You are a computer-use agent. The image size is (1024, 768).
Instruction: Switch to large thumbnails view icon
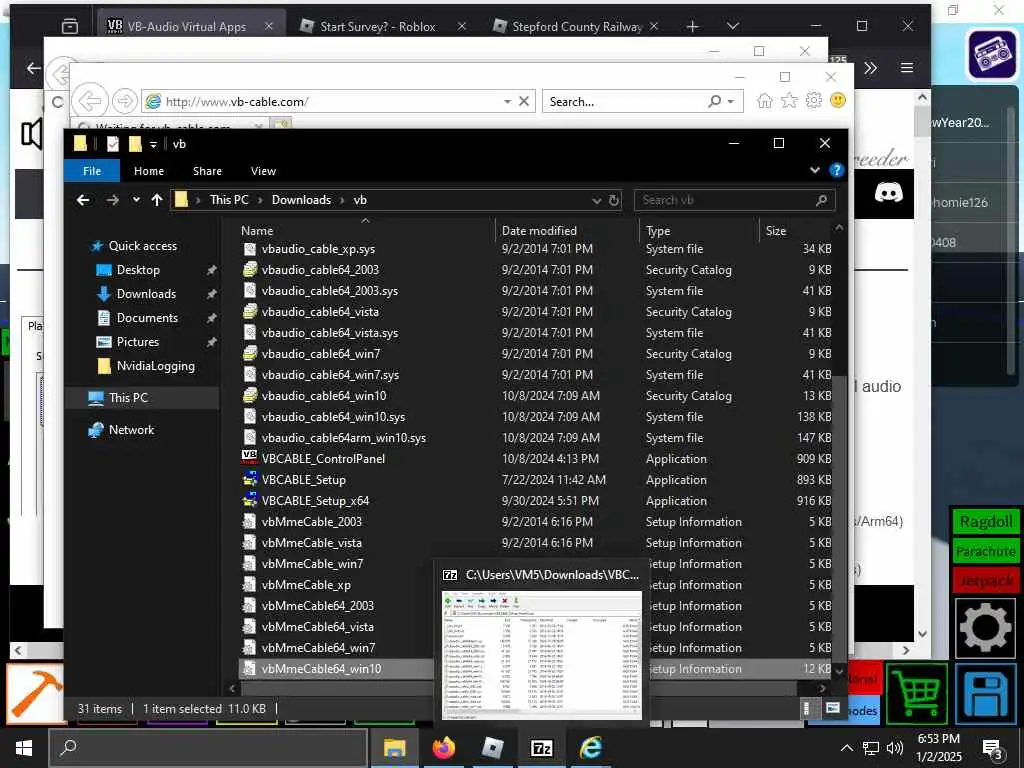833,709
